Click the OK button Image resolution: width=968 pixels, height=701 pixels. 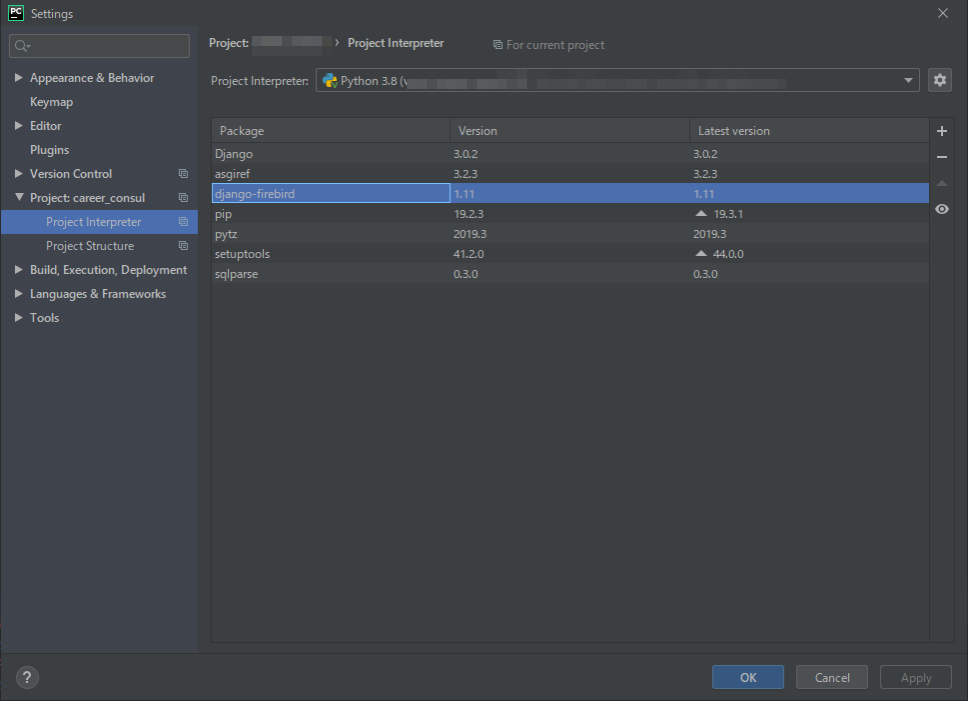click(x=748, y=677)
